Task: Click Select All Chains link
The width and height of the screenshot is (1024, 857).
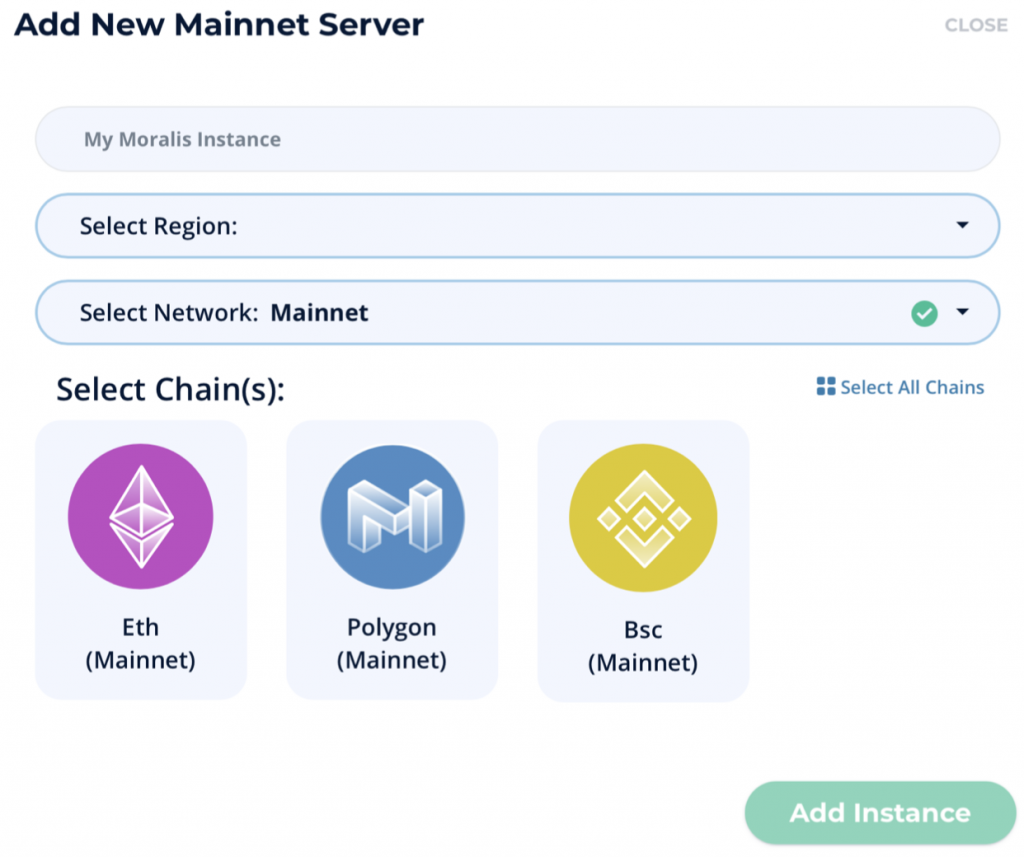Action: tap(901, 387)
